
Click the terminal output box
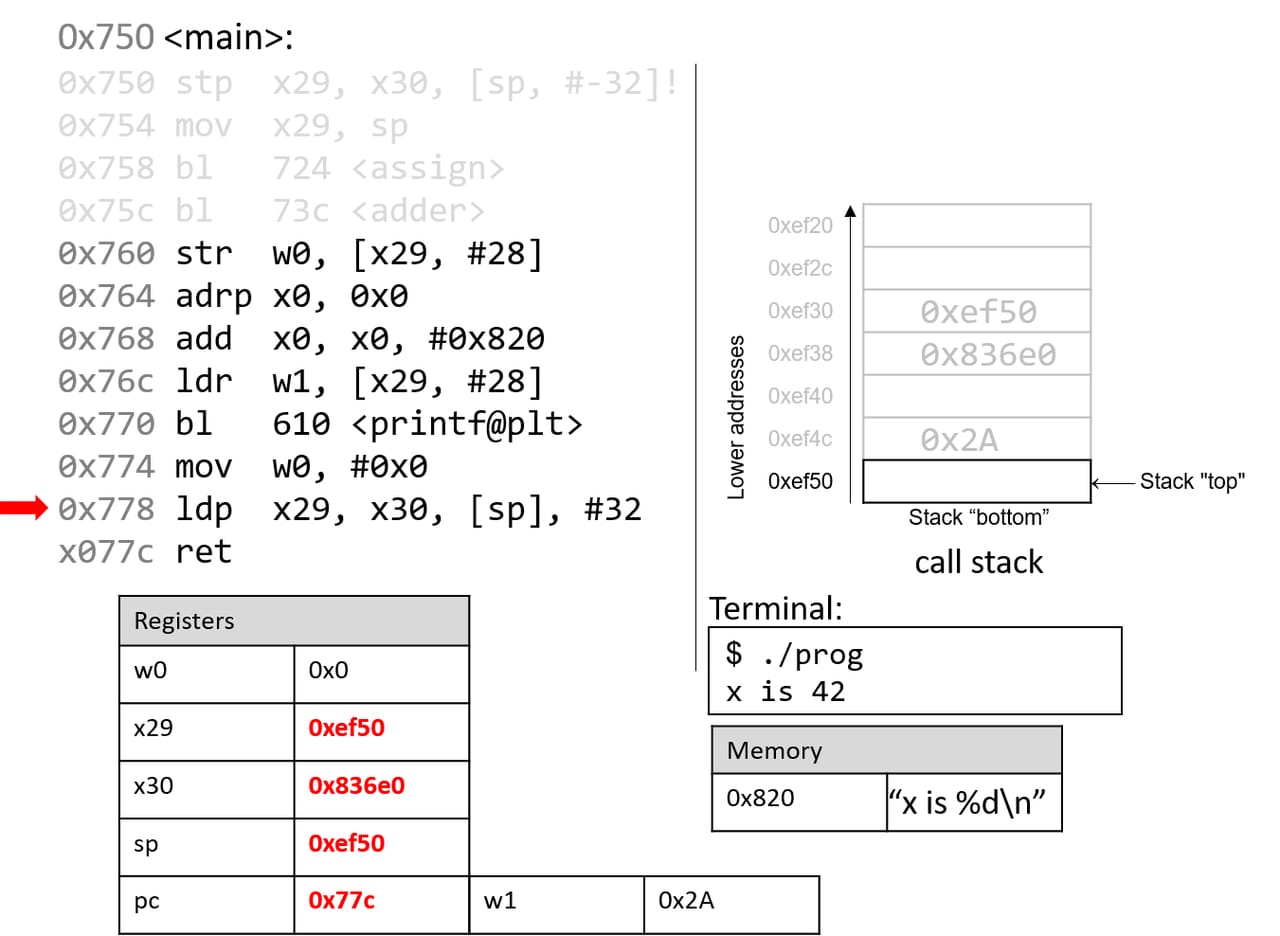point(914,671)
